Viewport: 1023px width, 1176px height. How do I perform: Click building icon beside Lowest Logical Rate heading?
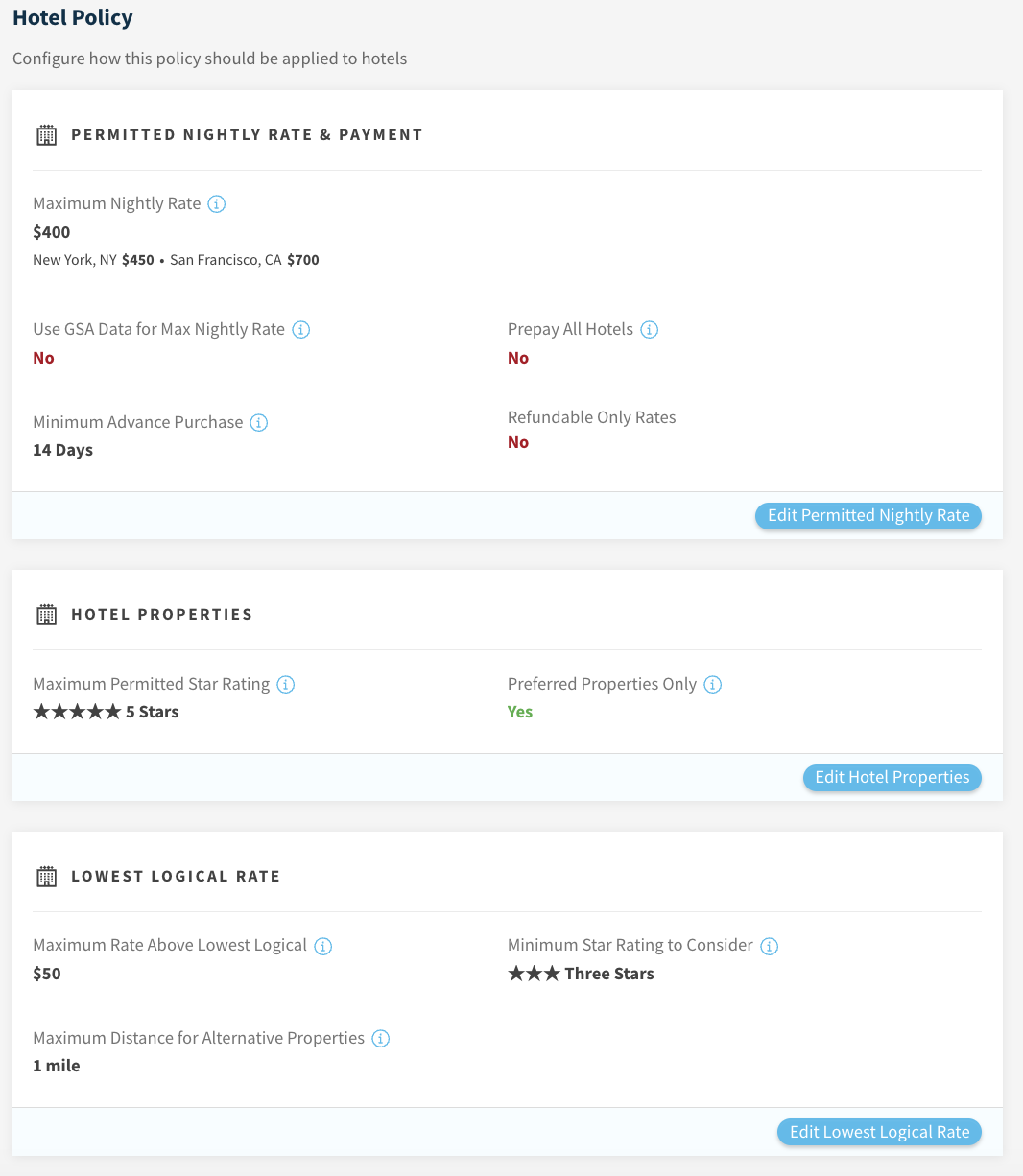tap(46, 877)
